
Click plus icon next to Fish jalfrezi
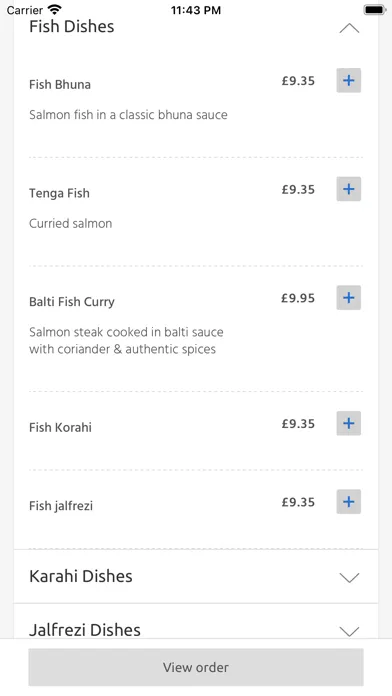[x=348, y=502]
